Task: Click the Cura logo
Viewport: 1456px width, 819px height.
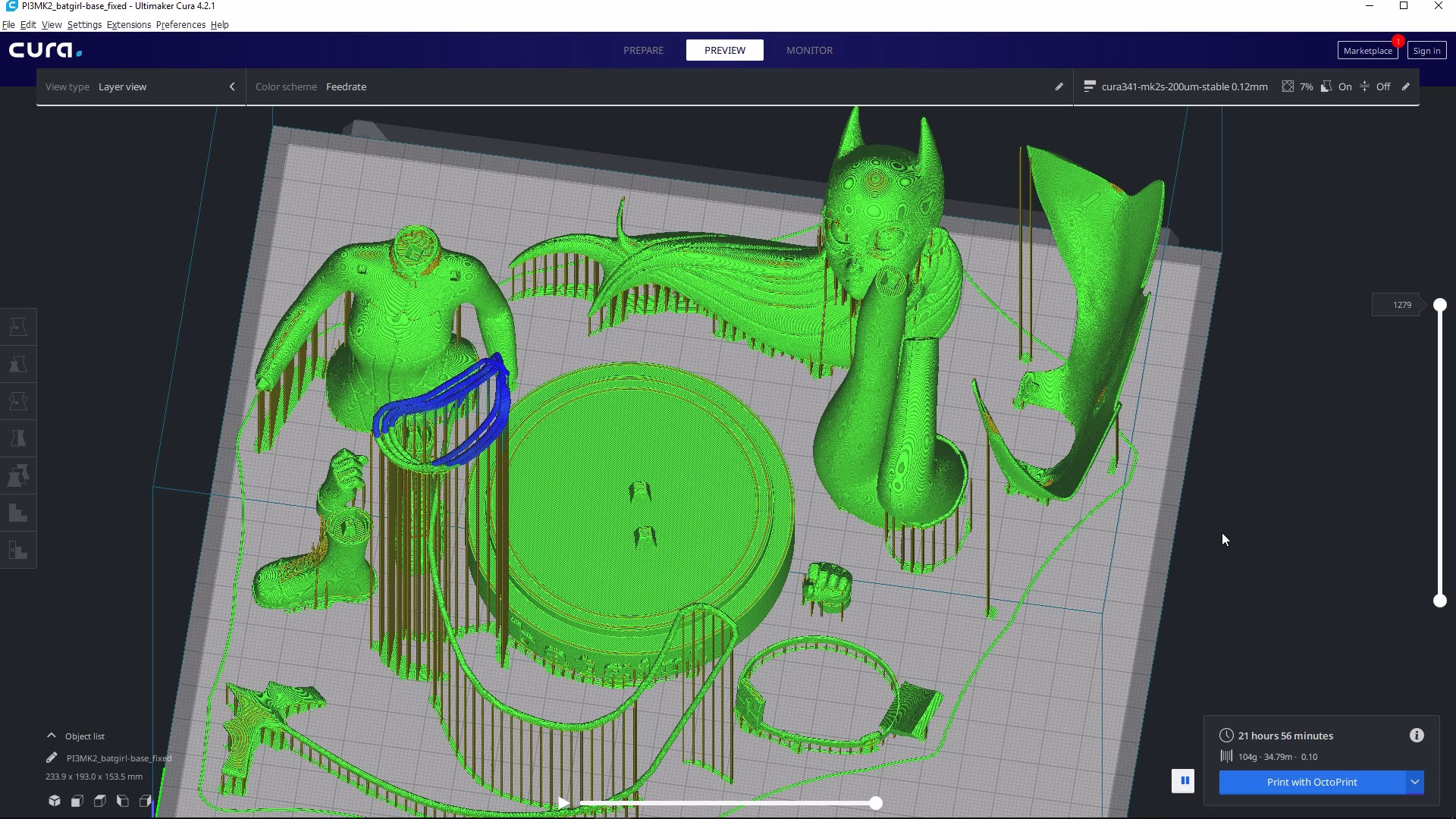Action: click(45, 50)
